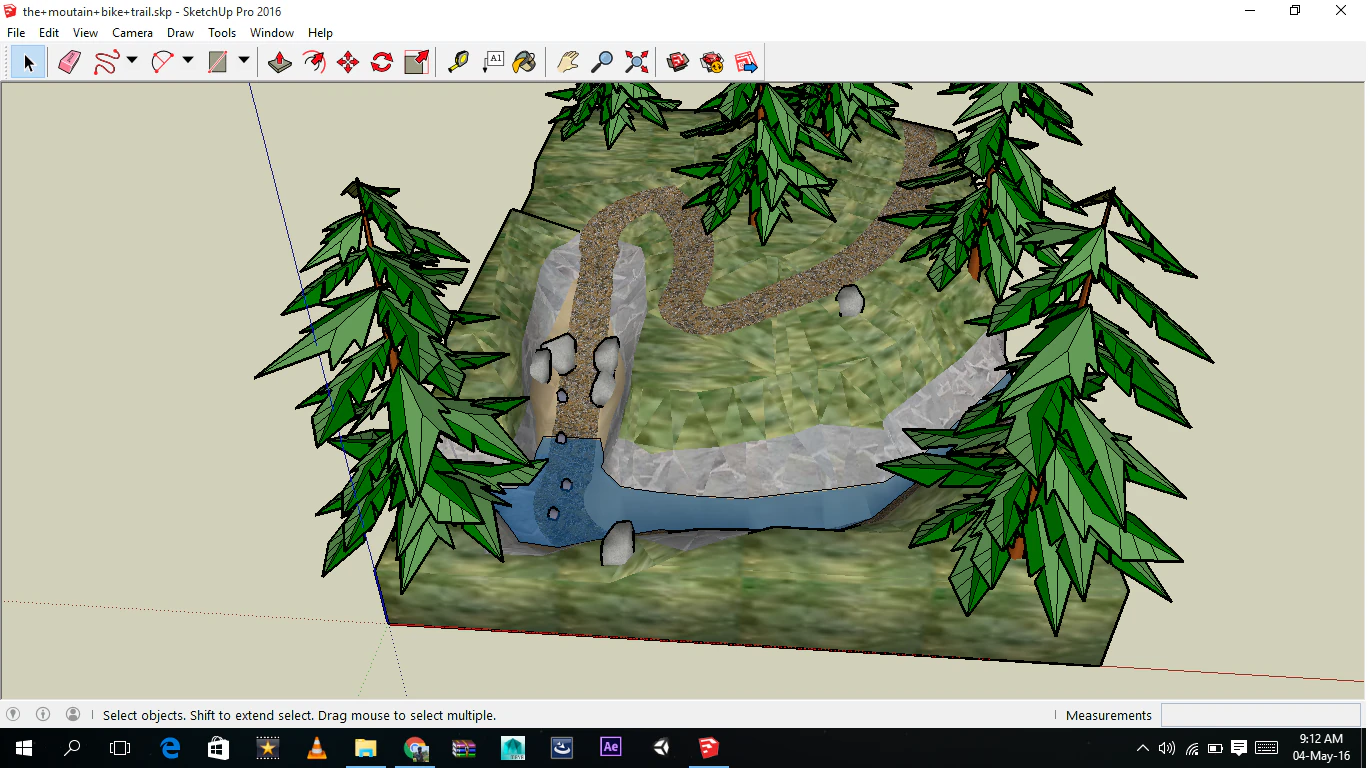Open the Camera menu
Viewport: 1372px width, 768px height.
(x=132, y=33)
